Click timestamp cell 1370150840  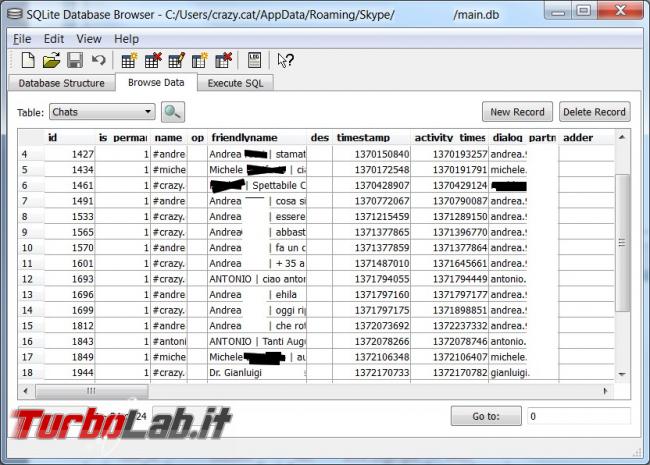click(x=371, y=154)
